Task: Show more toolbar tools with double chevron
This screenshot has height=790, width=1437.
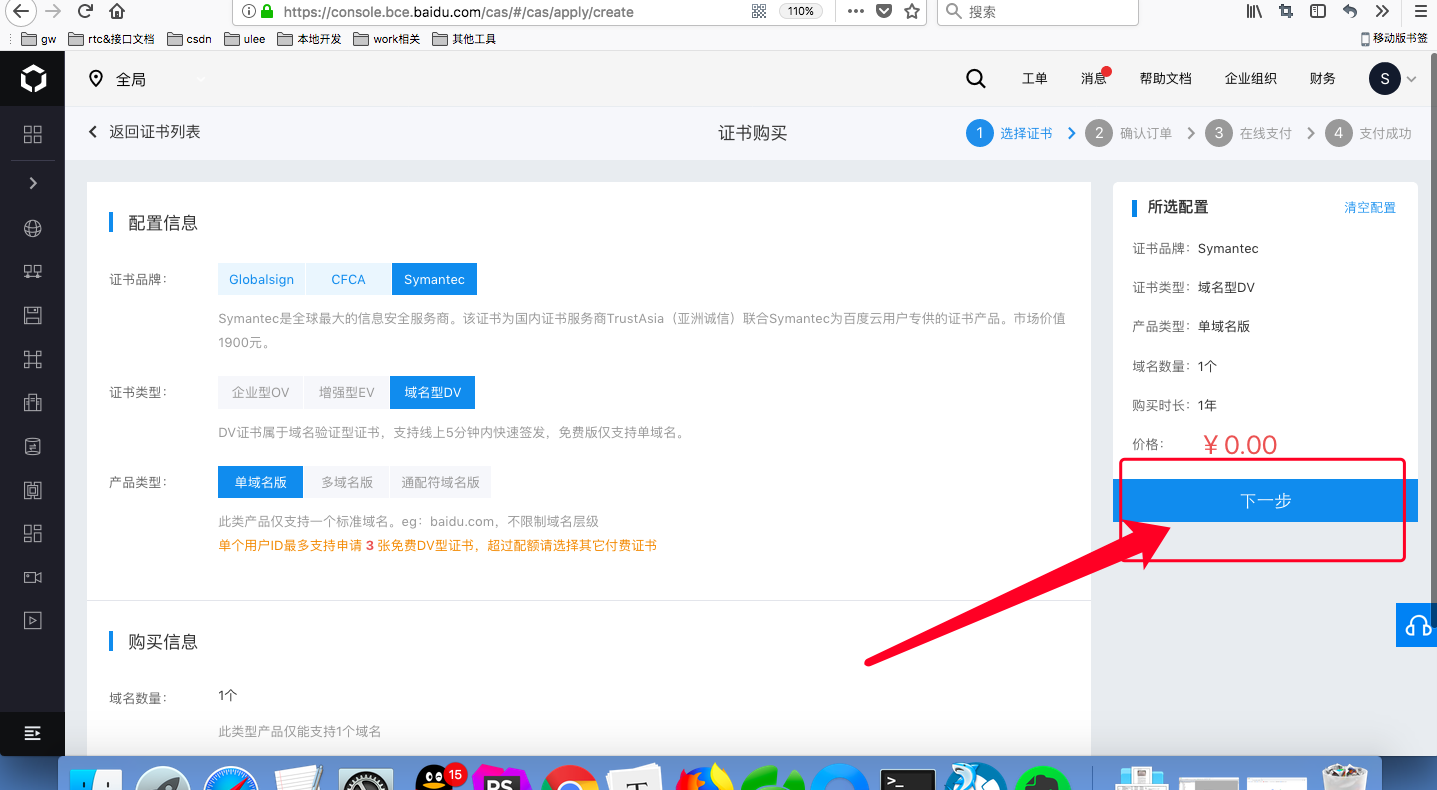Action: (1382, 12)
